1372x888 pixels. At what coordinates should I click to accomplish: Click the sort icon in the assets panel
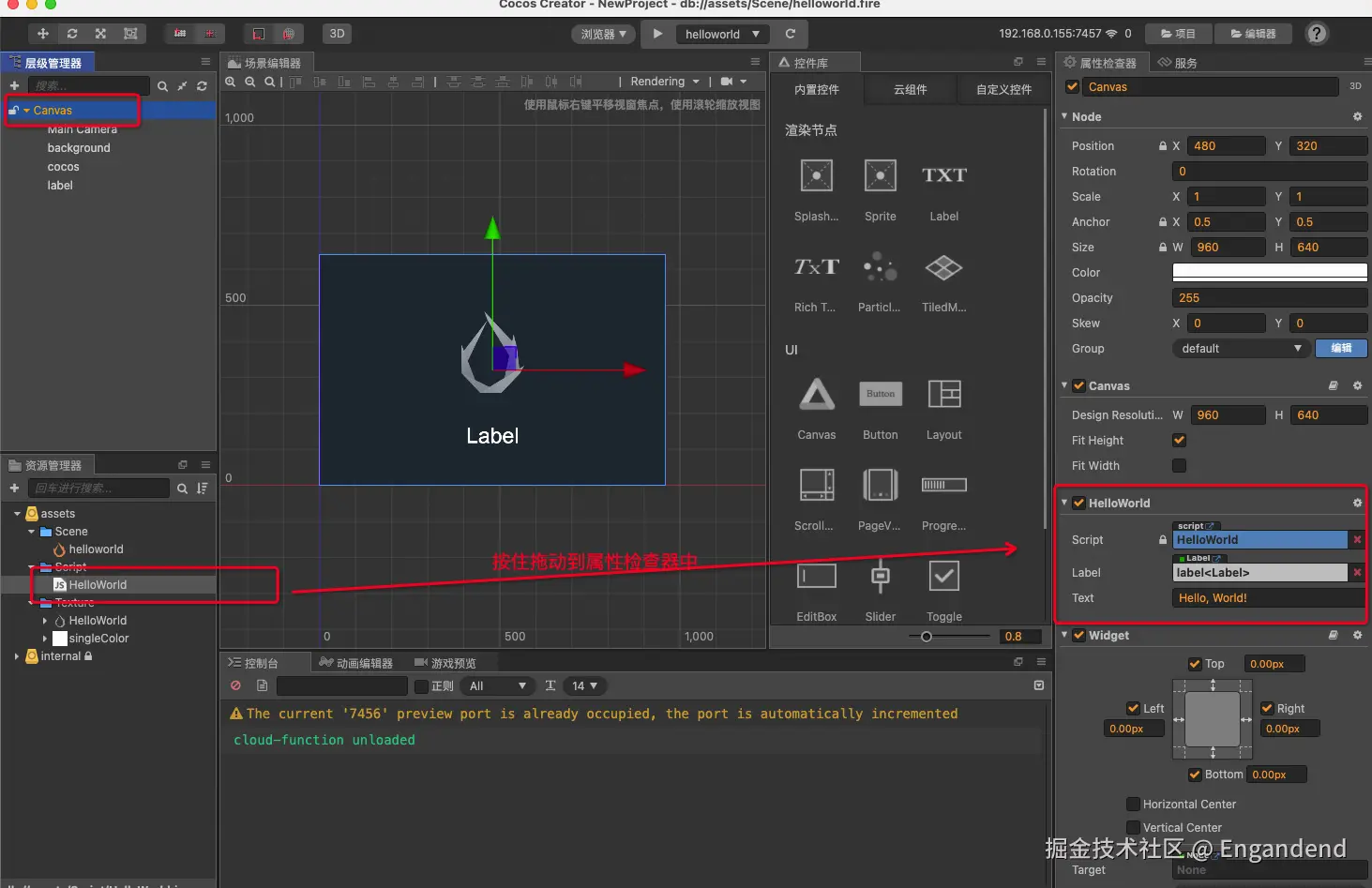(x=203, y=489)
